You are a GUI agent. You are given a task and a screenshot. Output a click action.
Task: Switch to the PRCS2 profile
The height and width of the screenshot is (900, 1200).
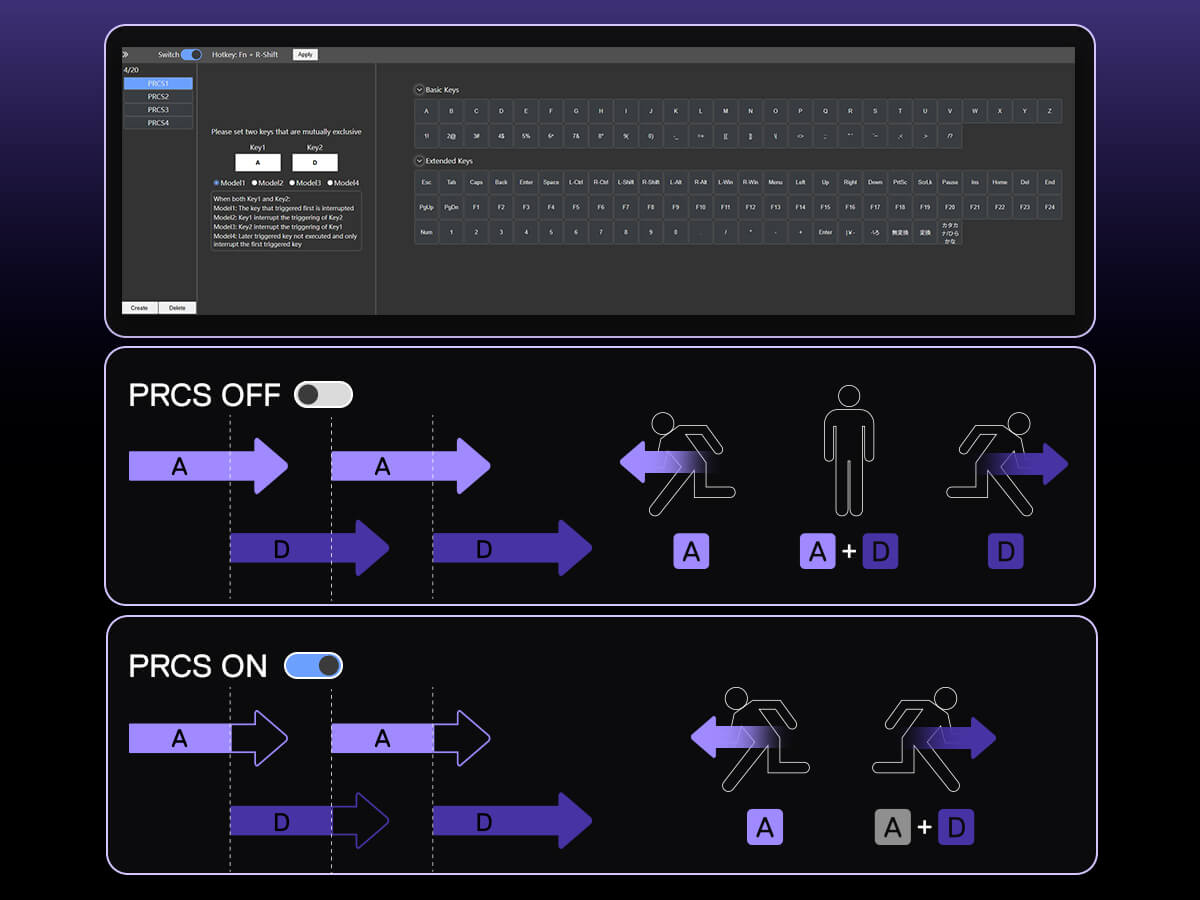[158, 97]
